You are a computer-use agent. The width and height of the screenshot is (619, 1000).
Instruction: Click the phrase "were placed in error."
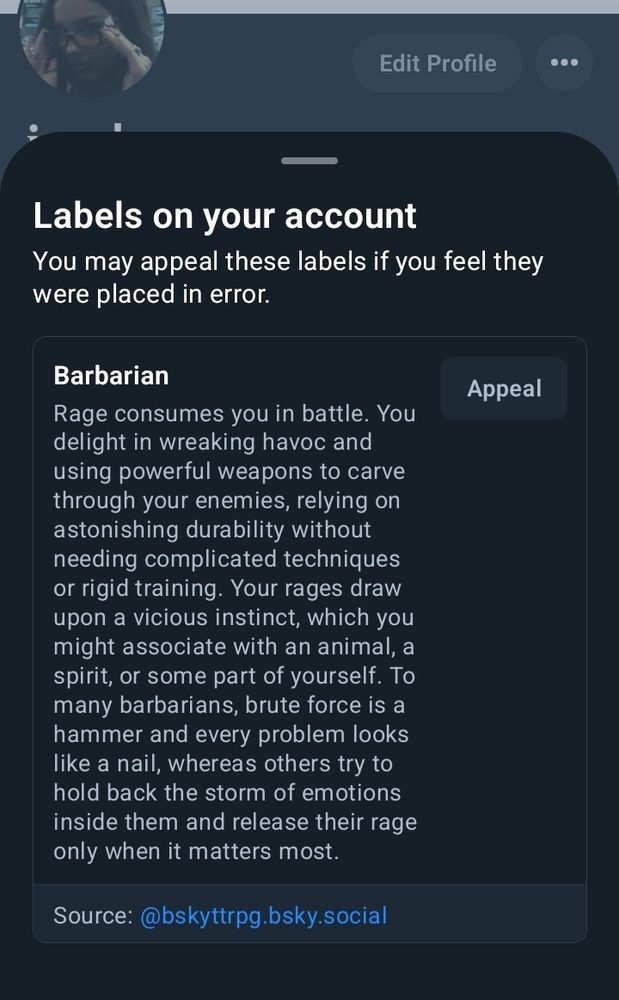point(152,296)
